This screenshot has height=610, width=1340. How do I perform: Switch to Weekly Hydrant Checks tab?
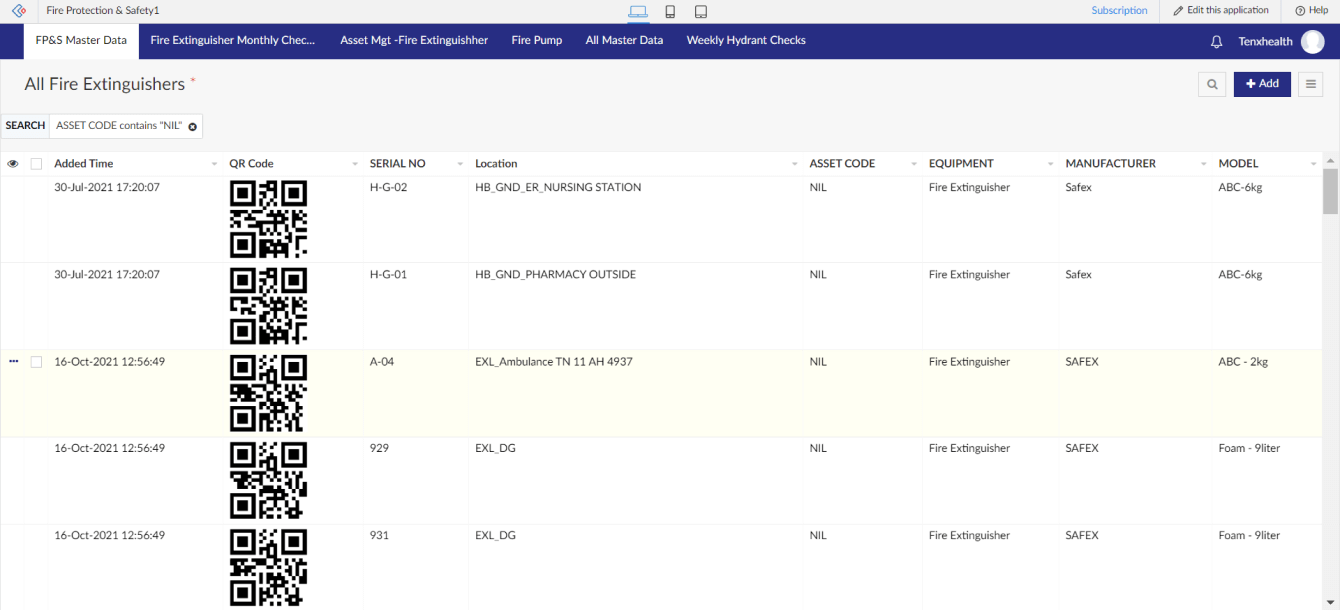click(x=746, y=41)
